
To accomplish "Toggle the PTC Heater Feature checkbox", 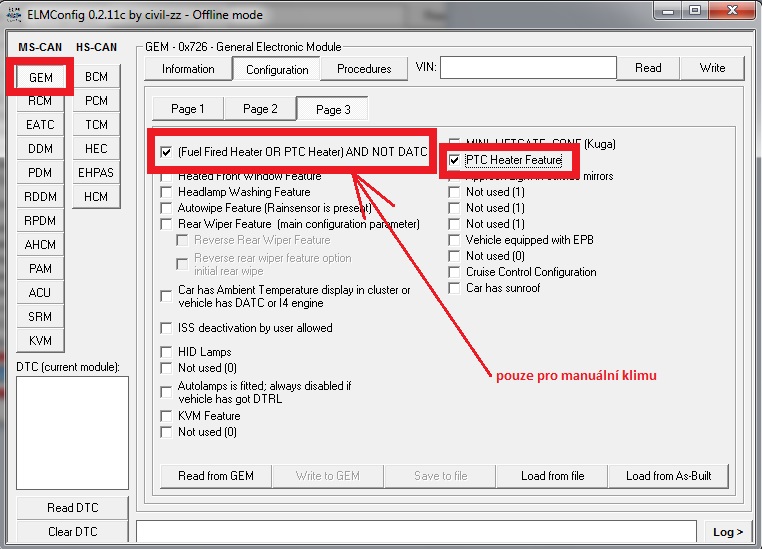I will click(455, 160).
